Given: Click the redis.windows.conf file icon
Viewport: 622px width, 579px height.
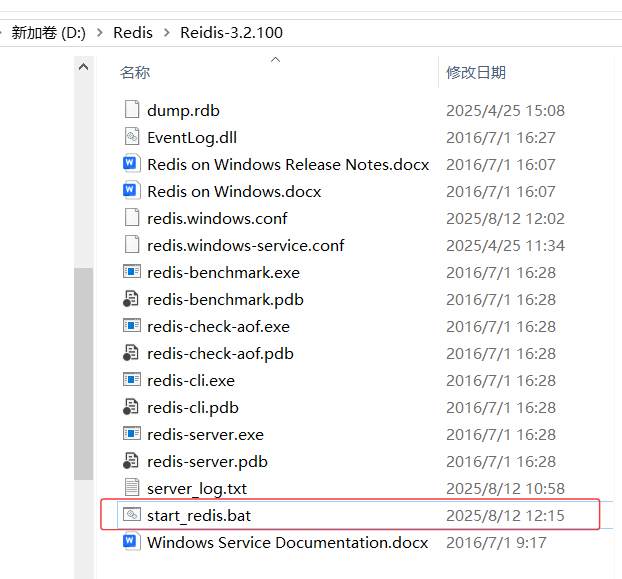Looking at the screenshot, I should click(132, 218).
